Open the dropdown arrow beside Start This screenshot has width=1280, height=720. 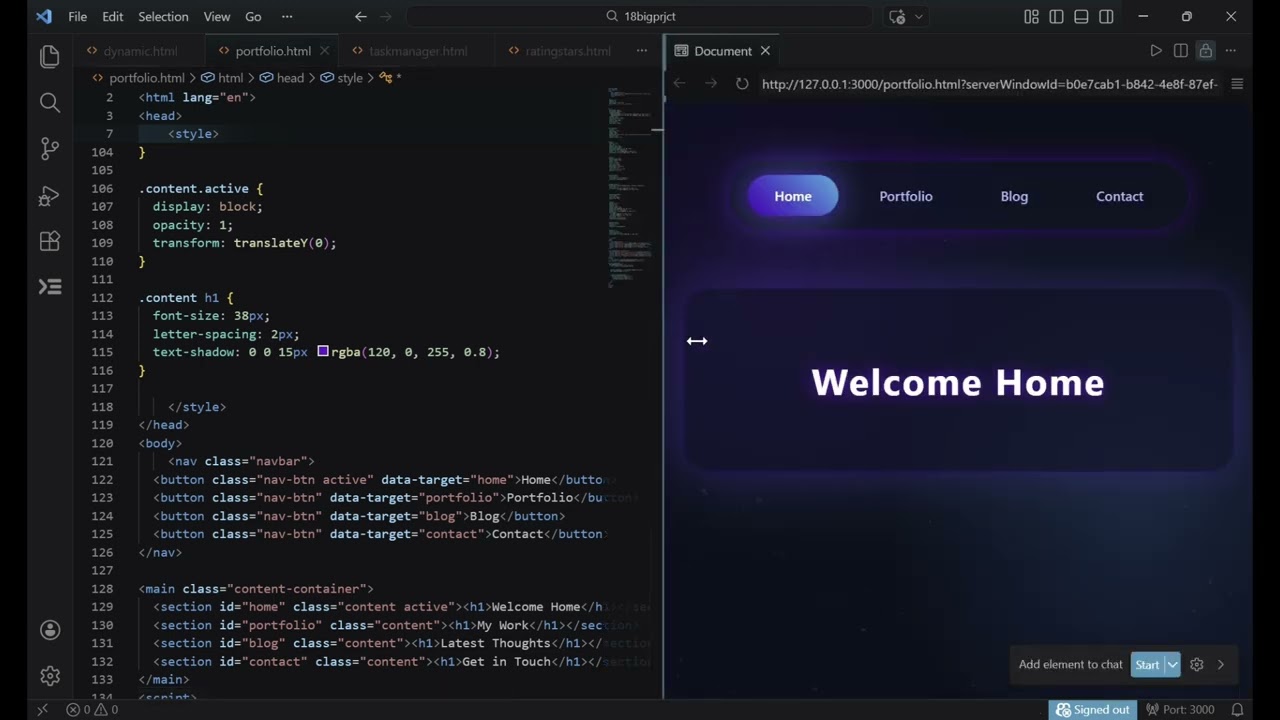click(x=1172, y=664)
